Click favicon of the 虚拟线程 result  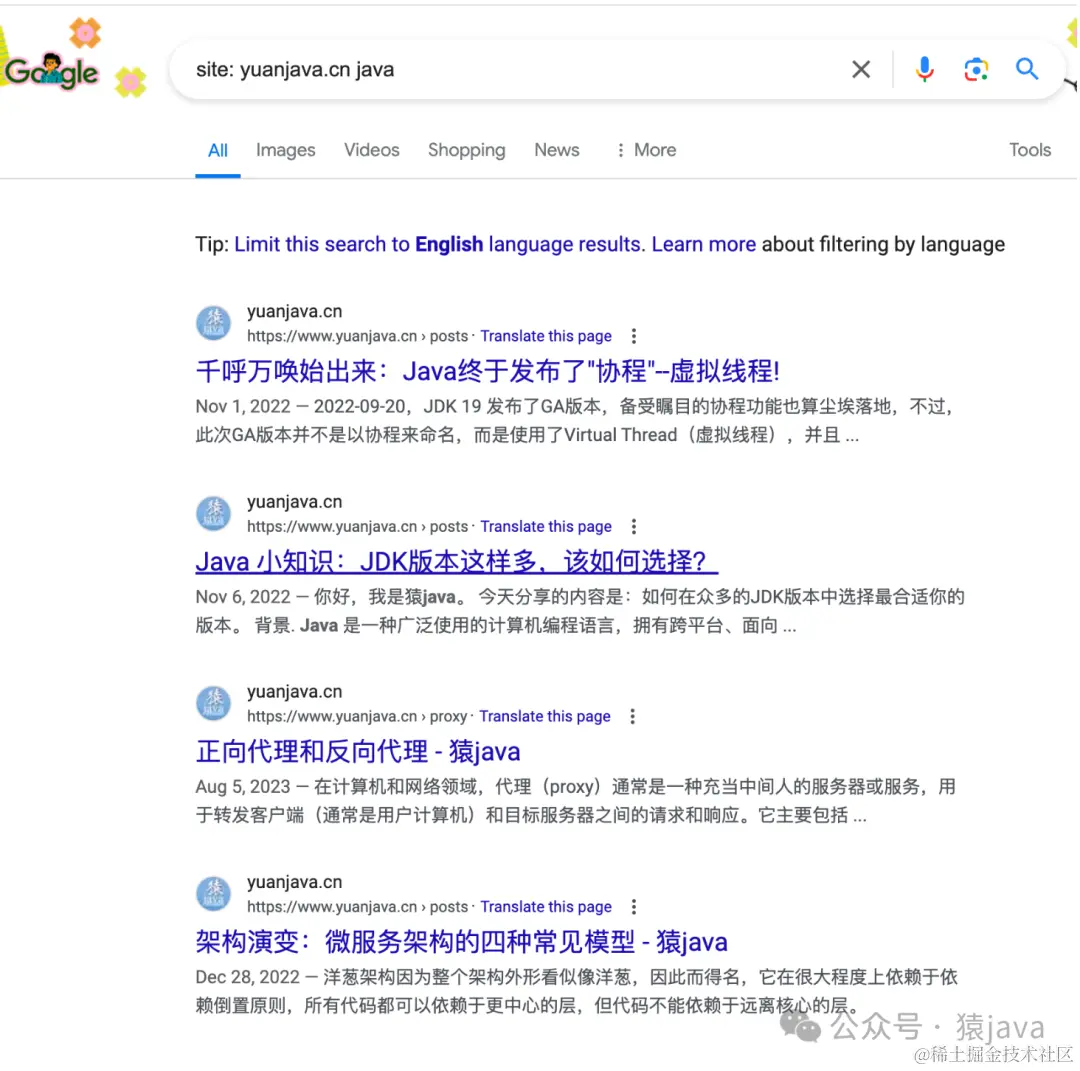coord(214,323)
